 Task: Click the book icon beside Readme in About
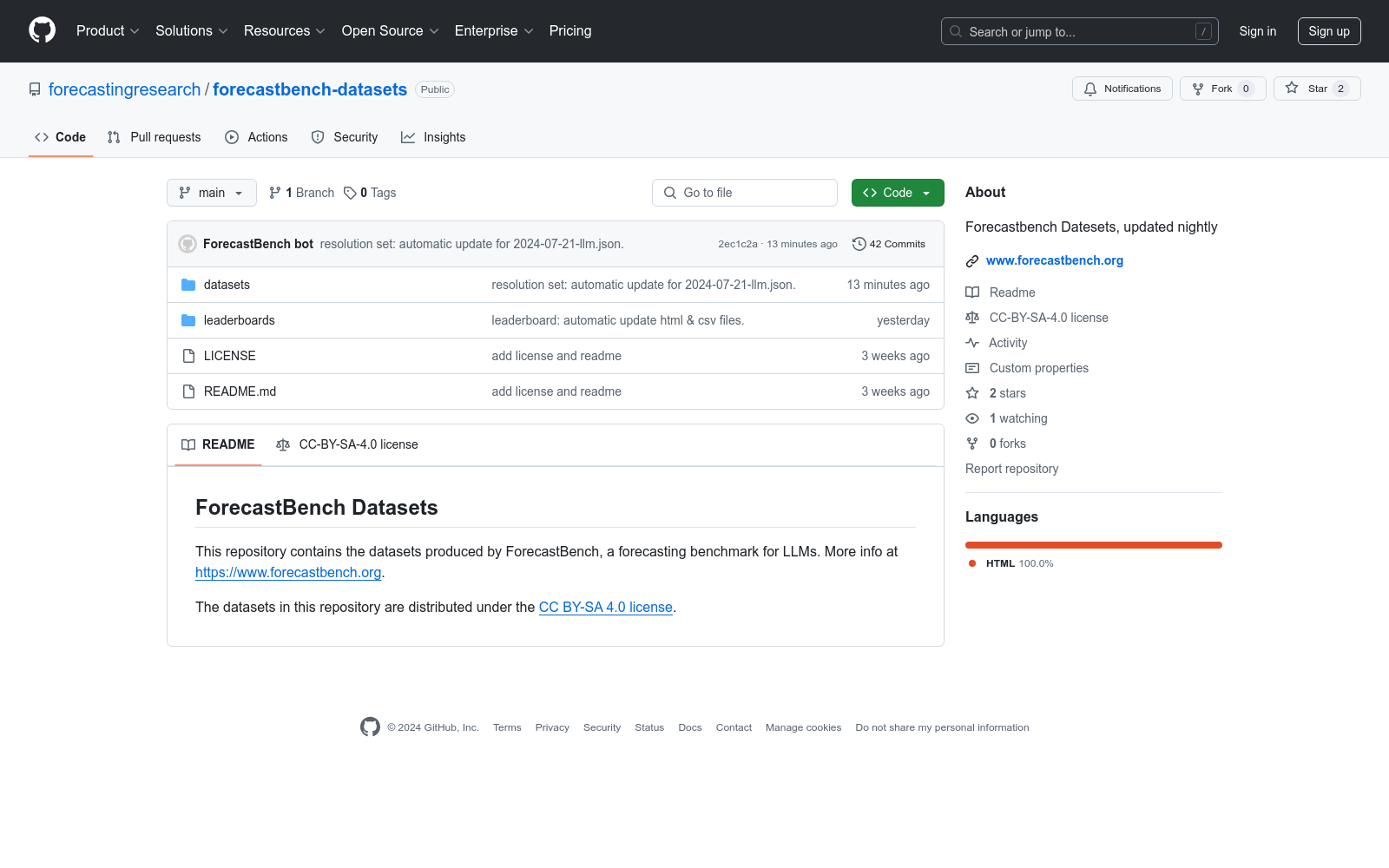(972, 293)
